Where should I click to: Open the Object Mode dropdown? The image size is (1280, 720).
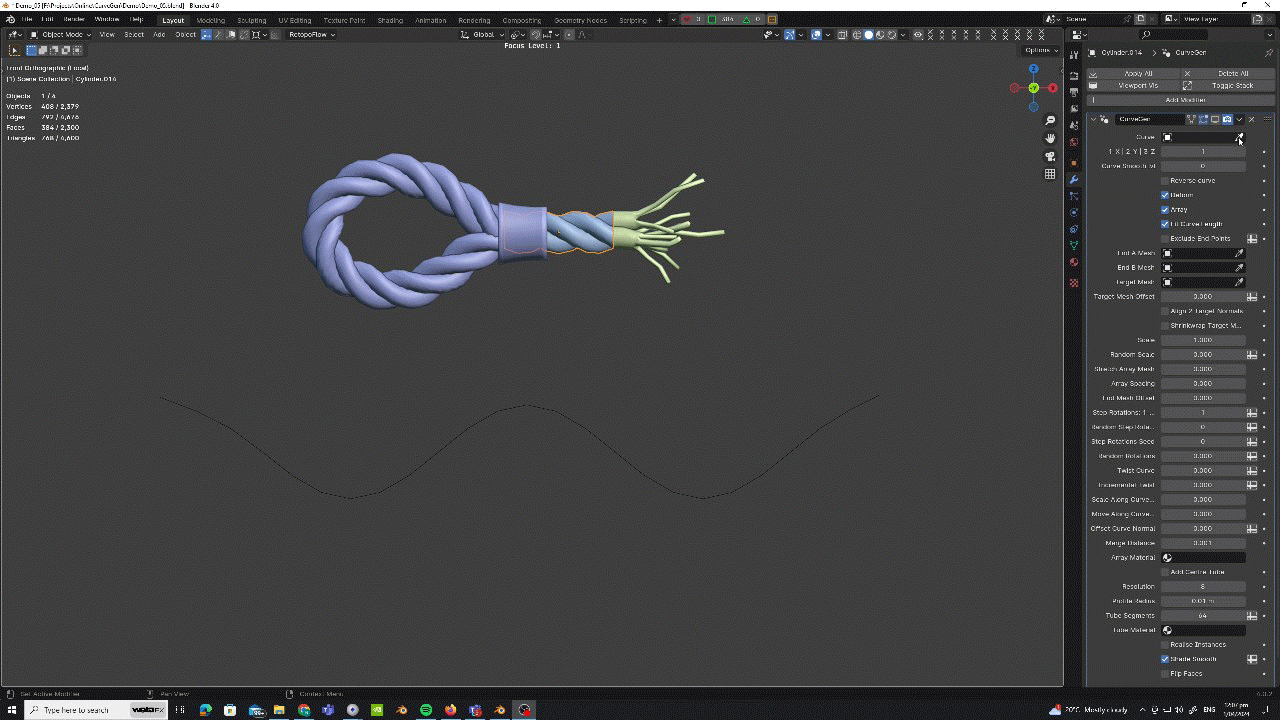[61, 35]
